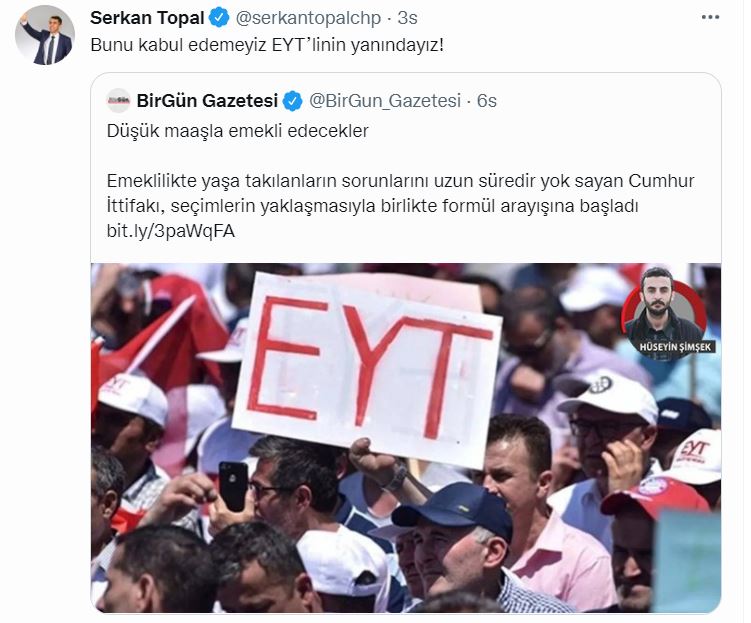Open the Serkan Topal display name
The height and width of the screenshot is (623, 751).
(x=147, y=18)
